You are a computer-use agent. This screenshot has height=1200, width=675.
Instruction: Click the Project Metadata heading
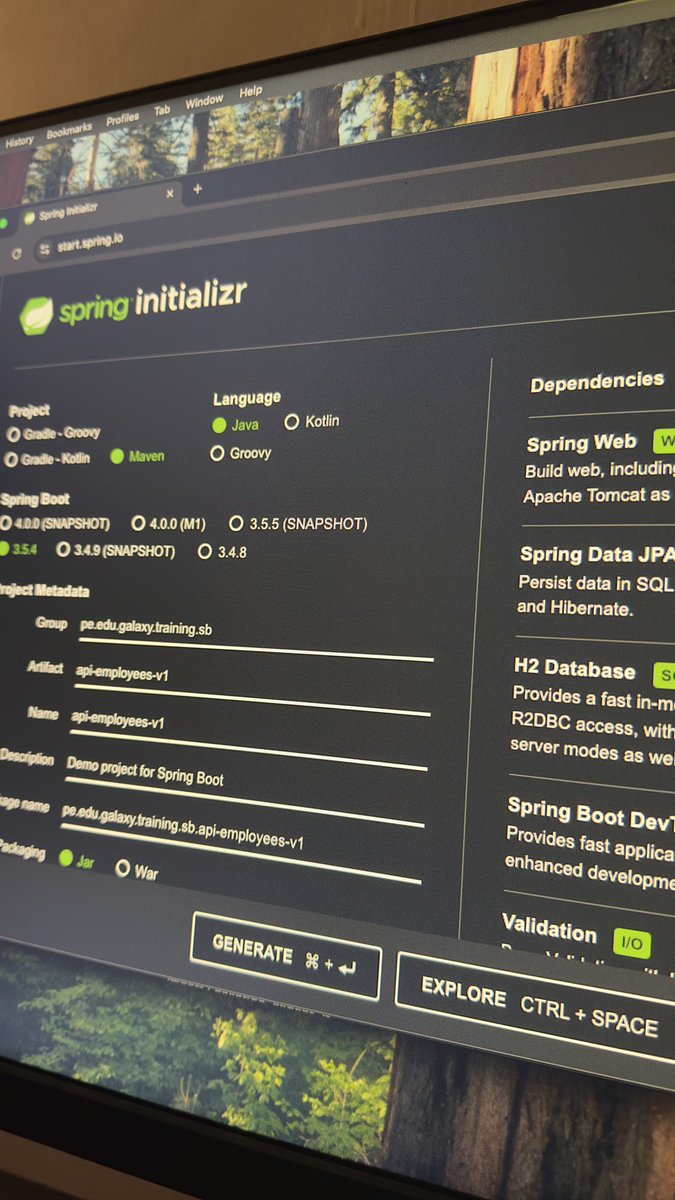click(43, 590)
